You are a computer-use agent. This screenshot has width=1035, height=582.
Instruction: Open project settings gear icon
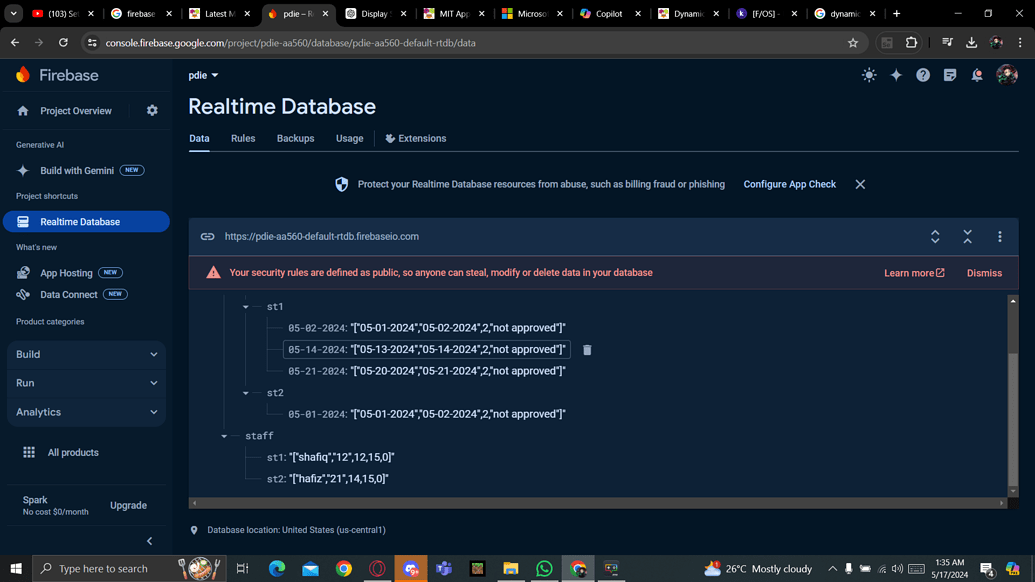[x=151, y=110]
